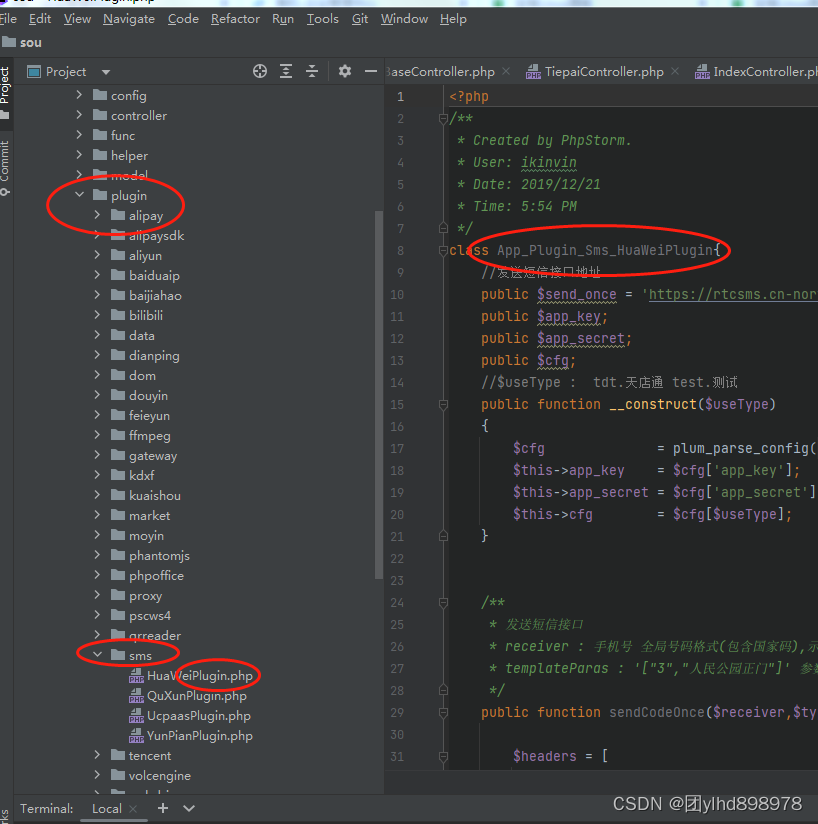
Task: Open the Code menu
Action: (x=183, y=19)
